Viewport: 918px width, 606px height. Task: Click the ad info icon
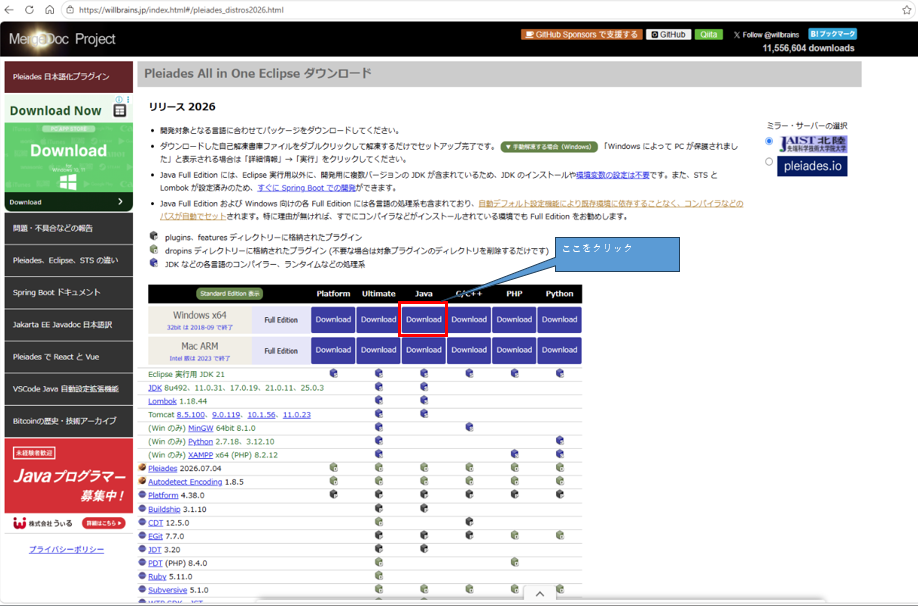pyautogui.click(x=119, y=100)
